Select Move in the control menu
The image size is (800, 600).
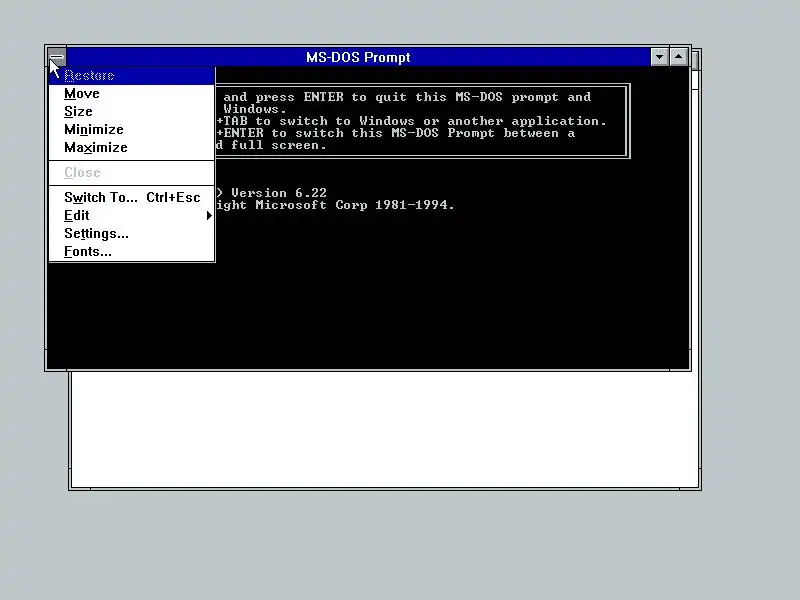pyautogui.click(x=132, y=94)
